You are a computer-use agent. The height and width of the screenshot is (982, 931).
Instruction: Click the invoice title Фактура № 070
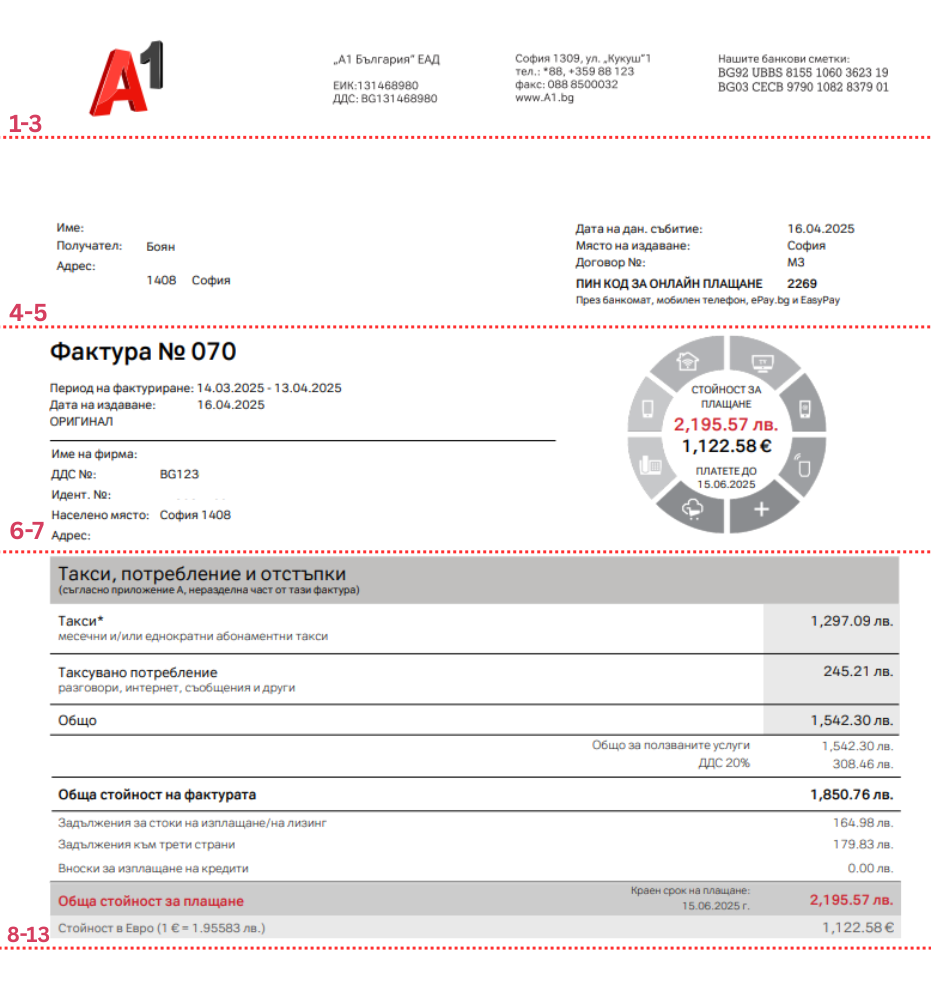tap(143, 352)
